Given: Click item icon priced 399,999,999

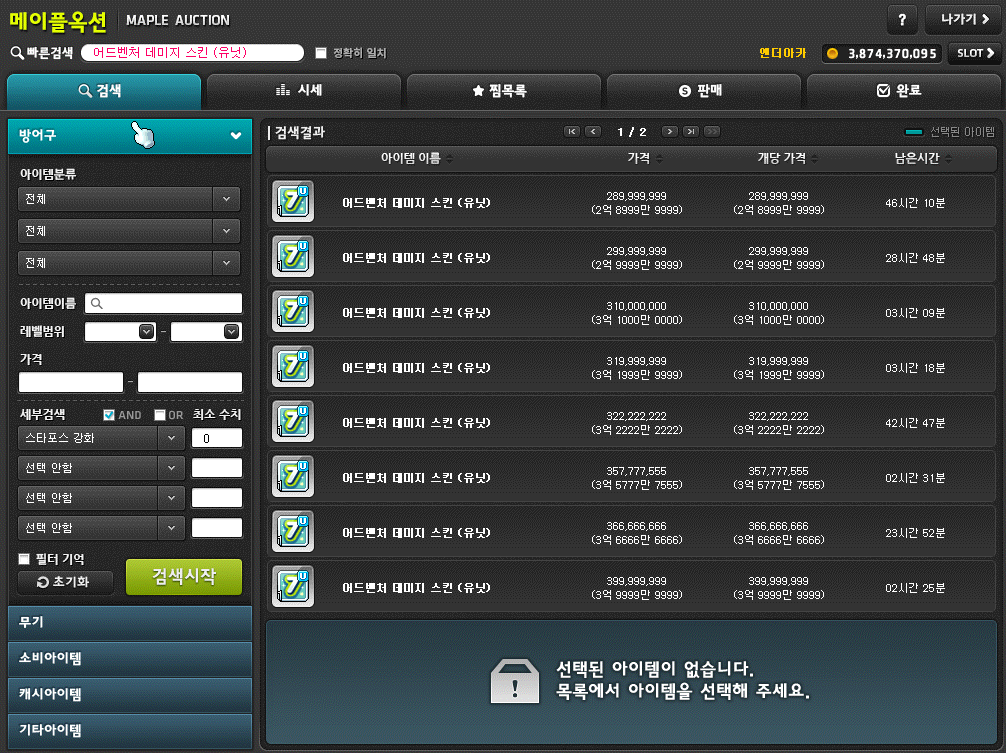Looking at the screenshot, I should (293, 588).
